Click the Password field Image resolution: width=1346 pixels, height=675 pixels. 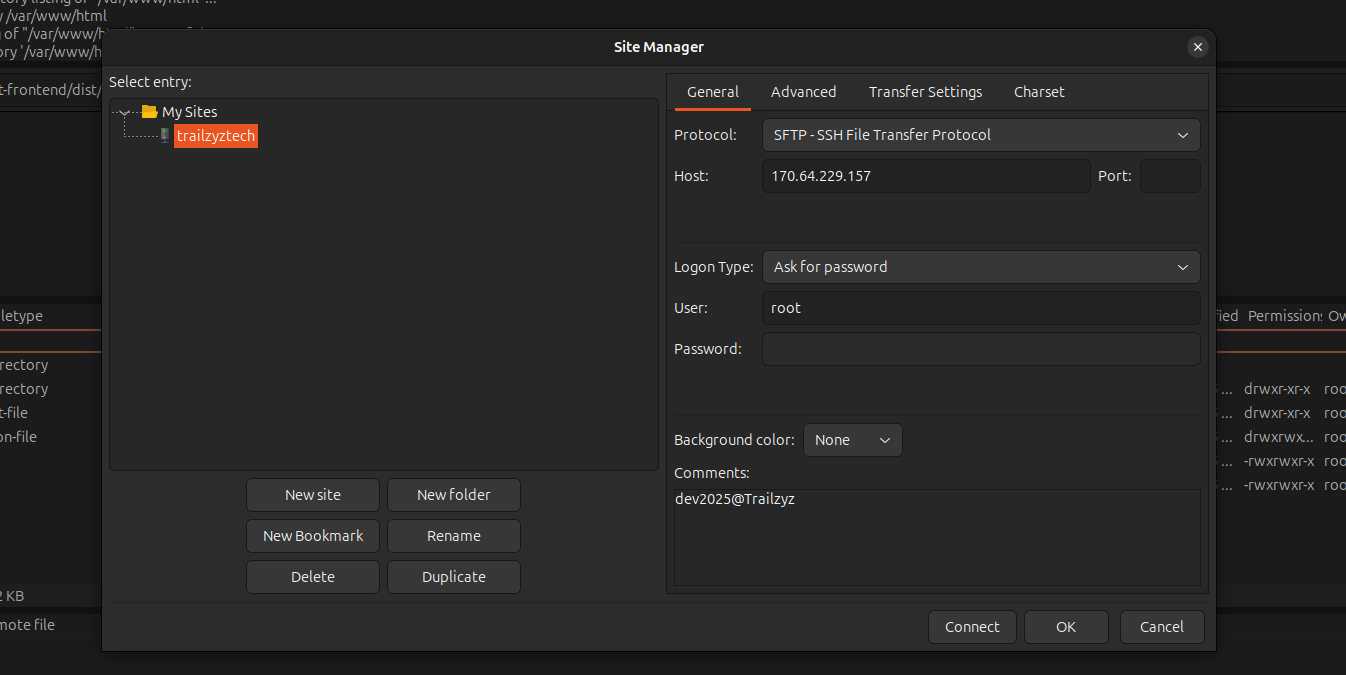(x=981, y=349)
